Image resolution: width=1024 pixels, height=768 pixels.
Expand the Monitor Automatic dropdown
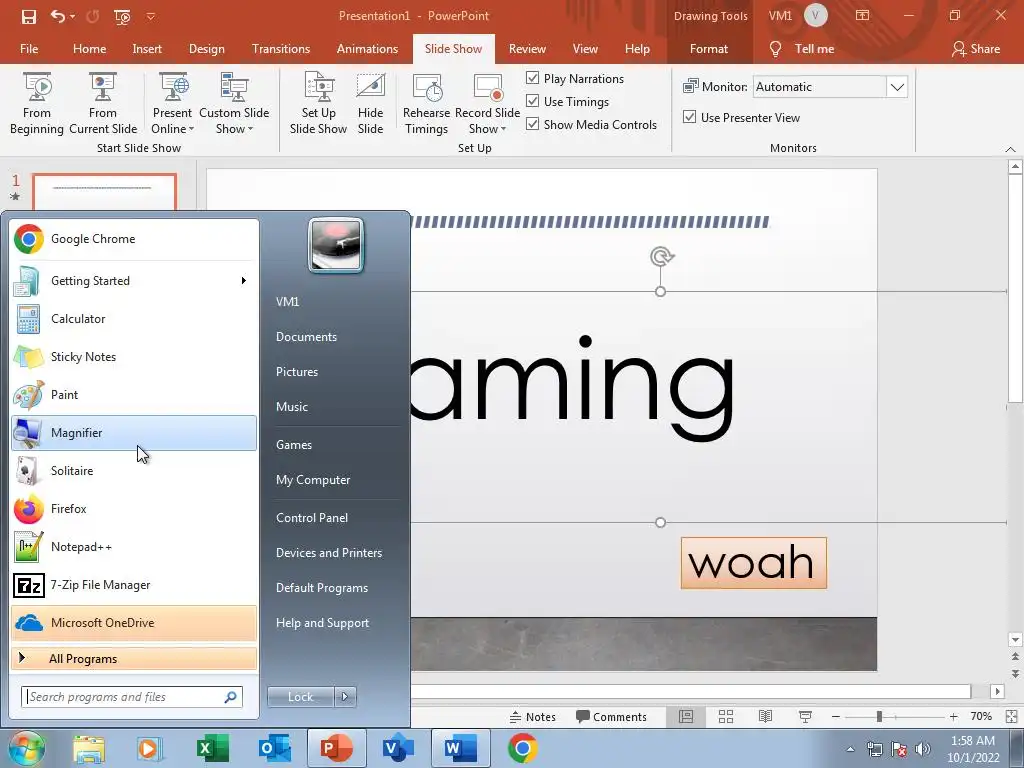coord(897,87)
